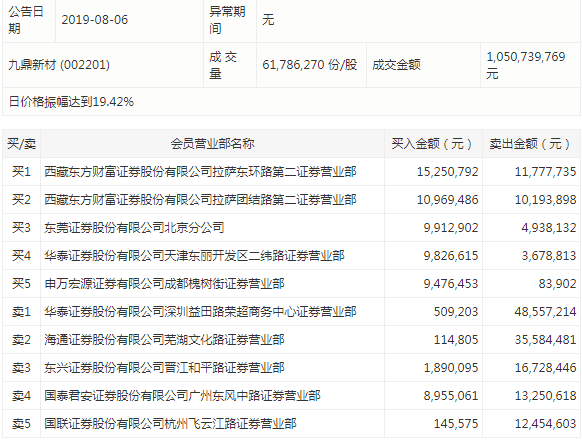Viewport: 582px width, 445px height.
Task: Select the text 日价格振幅达到19.42%
Action: [x=71, y=102]
